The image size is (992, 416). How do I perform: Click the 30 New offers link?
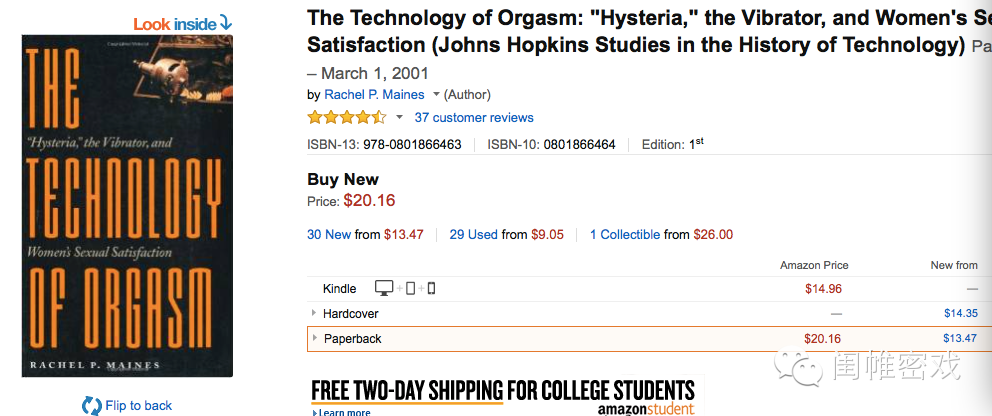(329, 235)
